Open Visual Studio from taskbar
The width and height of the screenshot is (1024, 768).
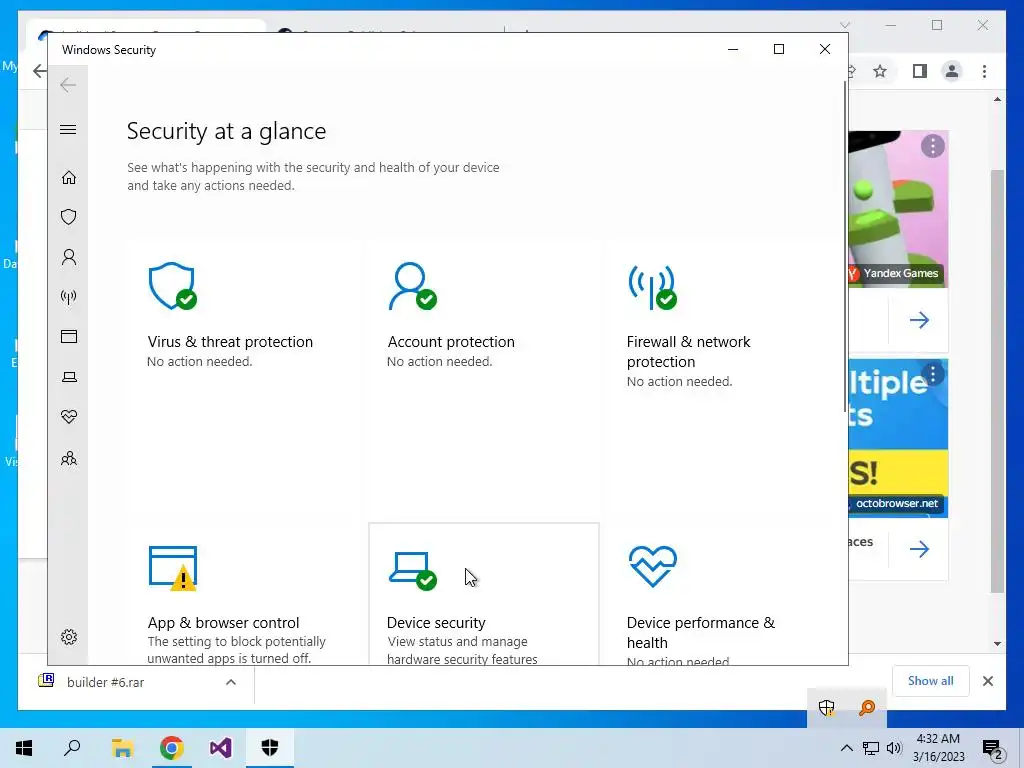[x=221, y=748]
